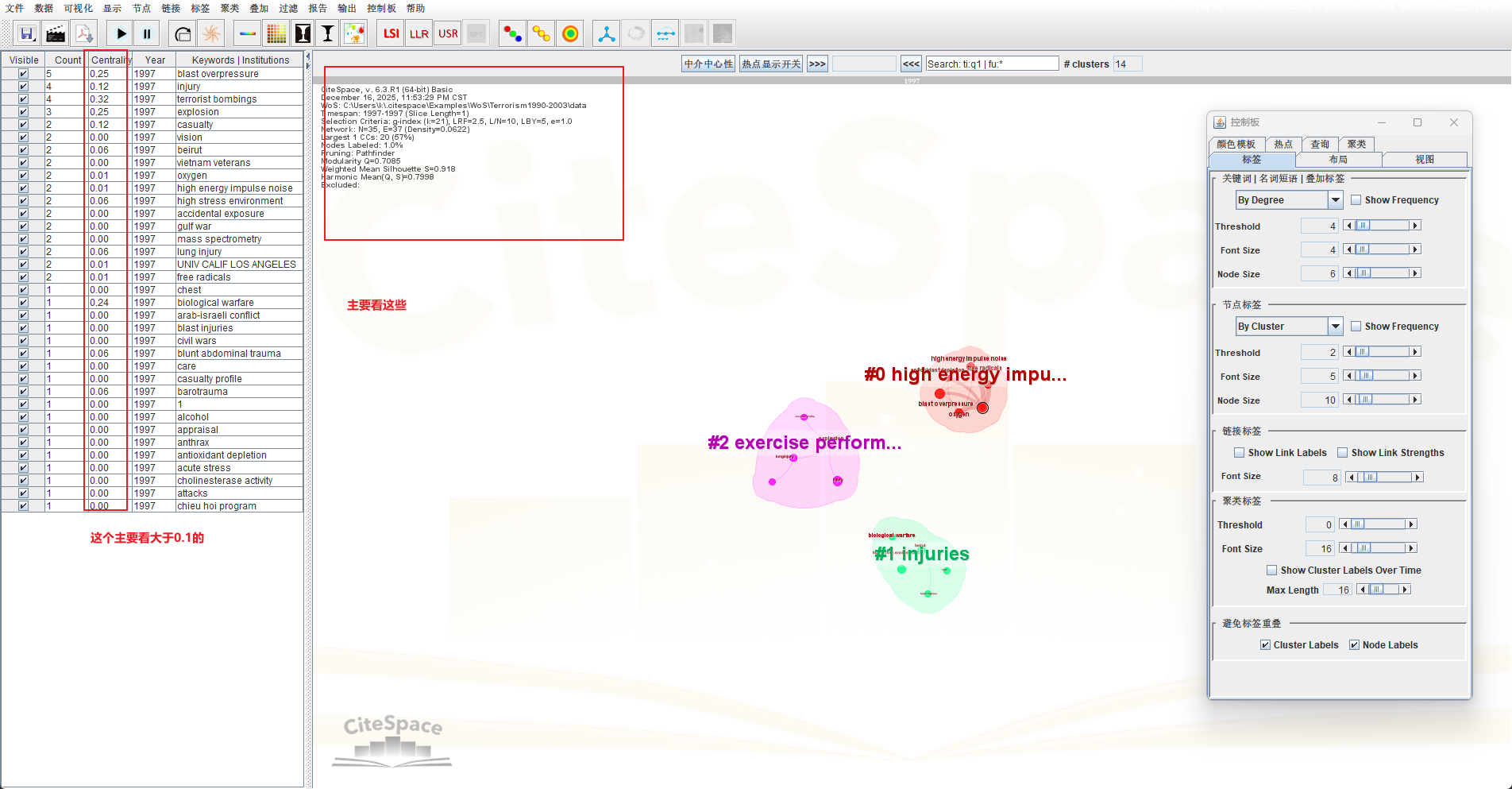The image size is (1512, 789).
Task: Expand the By Cluster dropdown
Action: tap(1335, 327)
